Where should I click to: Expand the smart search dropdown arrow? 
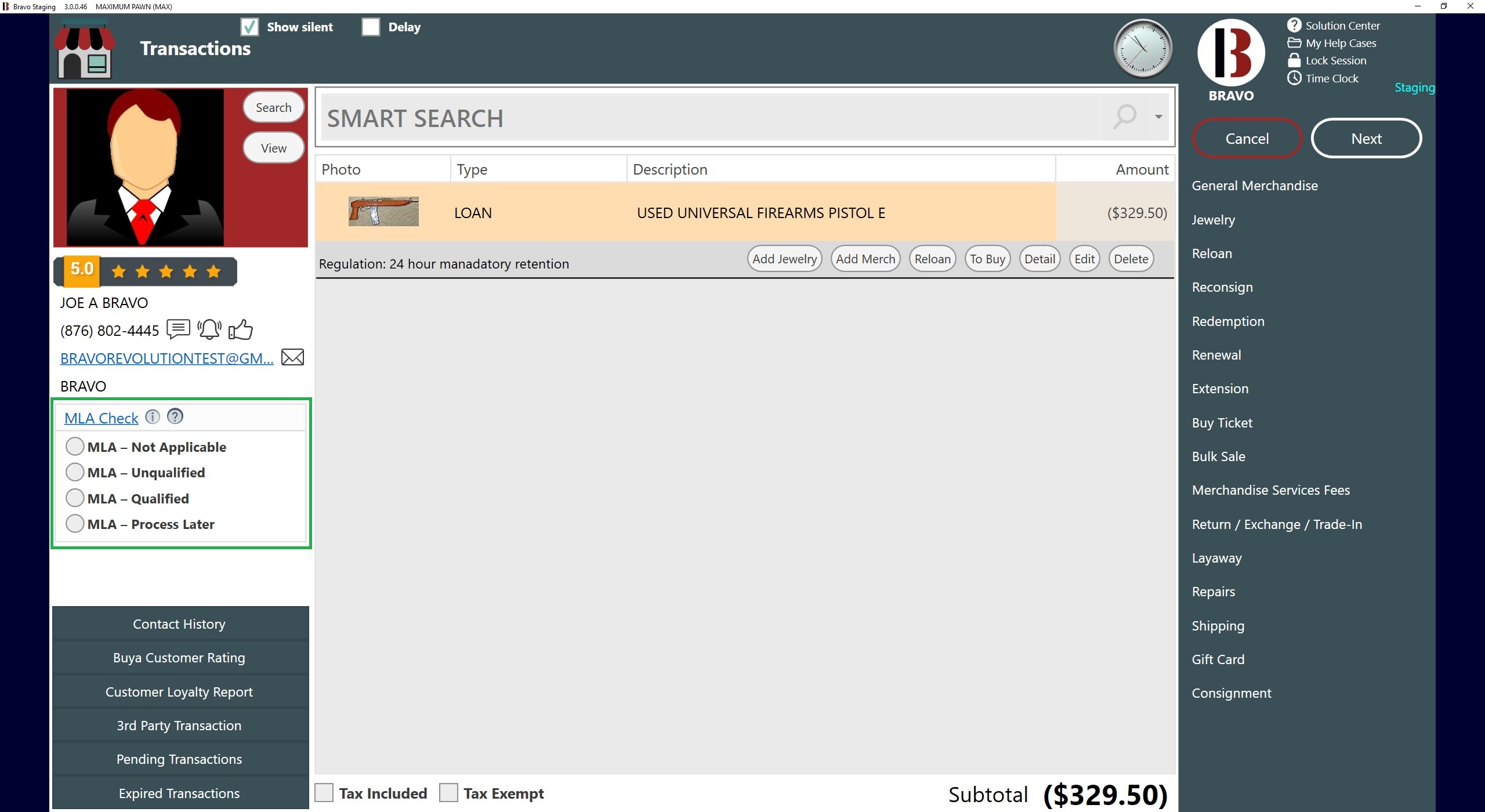[x=1158, y=117]
